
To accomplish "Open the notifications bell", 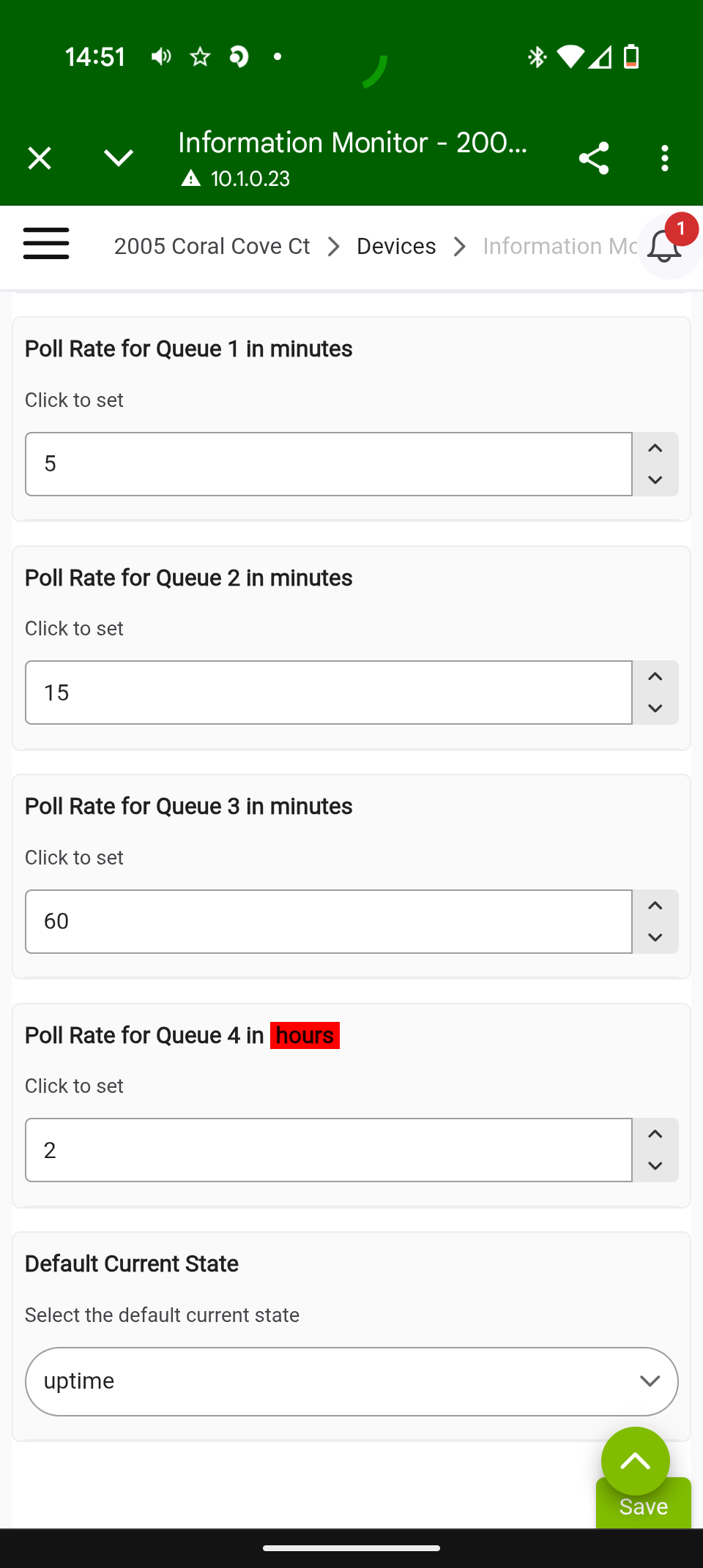I will click(x=665, y=246).
